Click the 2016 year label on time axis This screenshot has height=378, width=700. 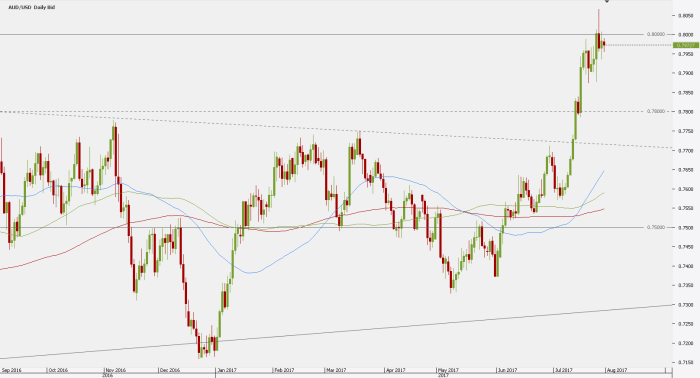tap(107, 376)
